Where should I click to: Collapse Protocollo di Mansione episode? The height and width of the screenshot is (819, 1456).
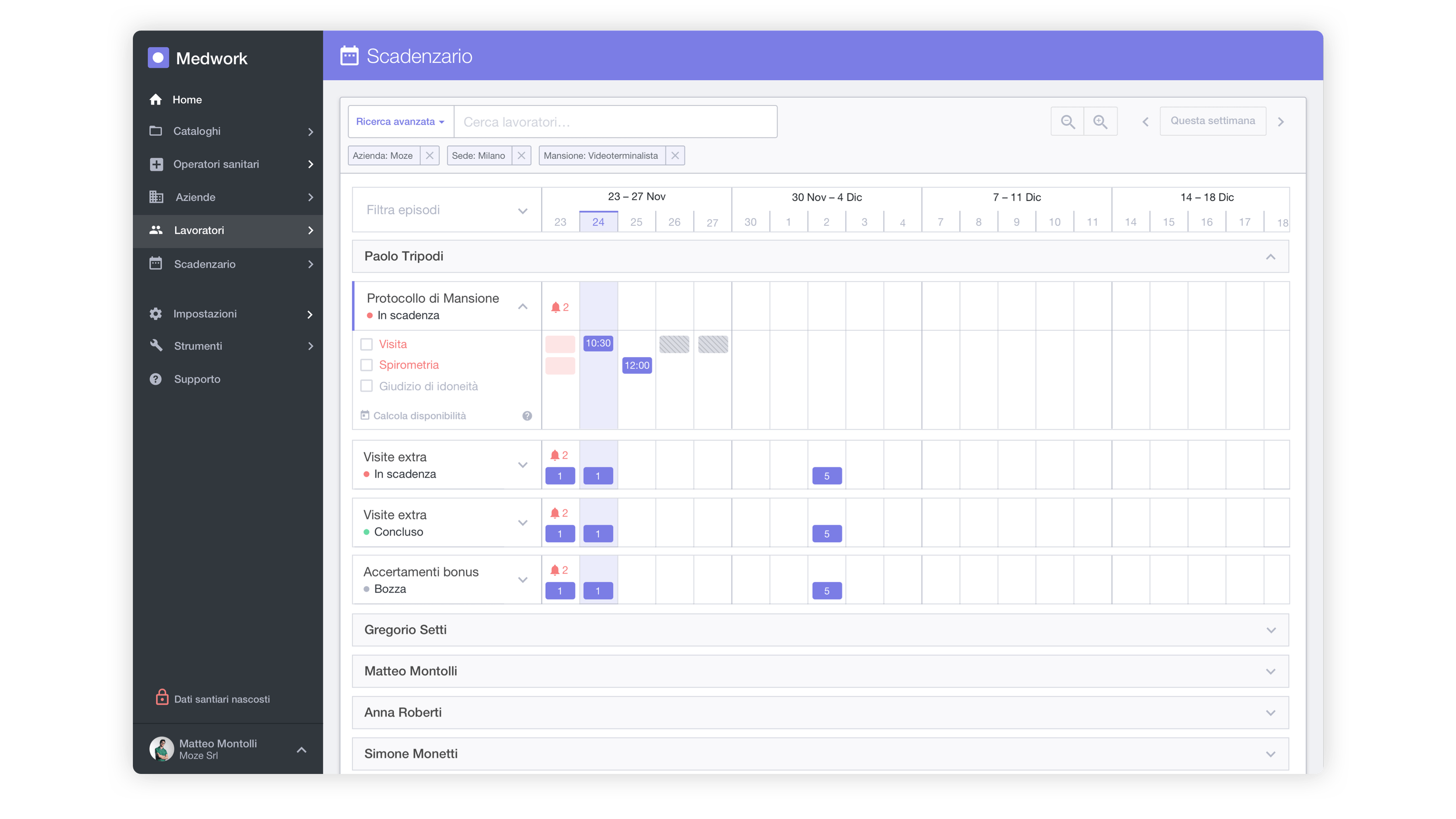523,307
